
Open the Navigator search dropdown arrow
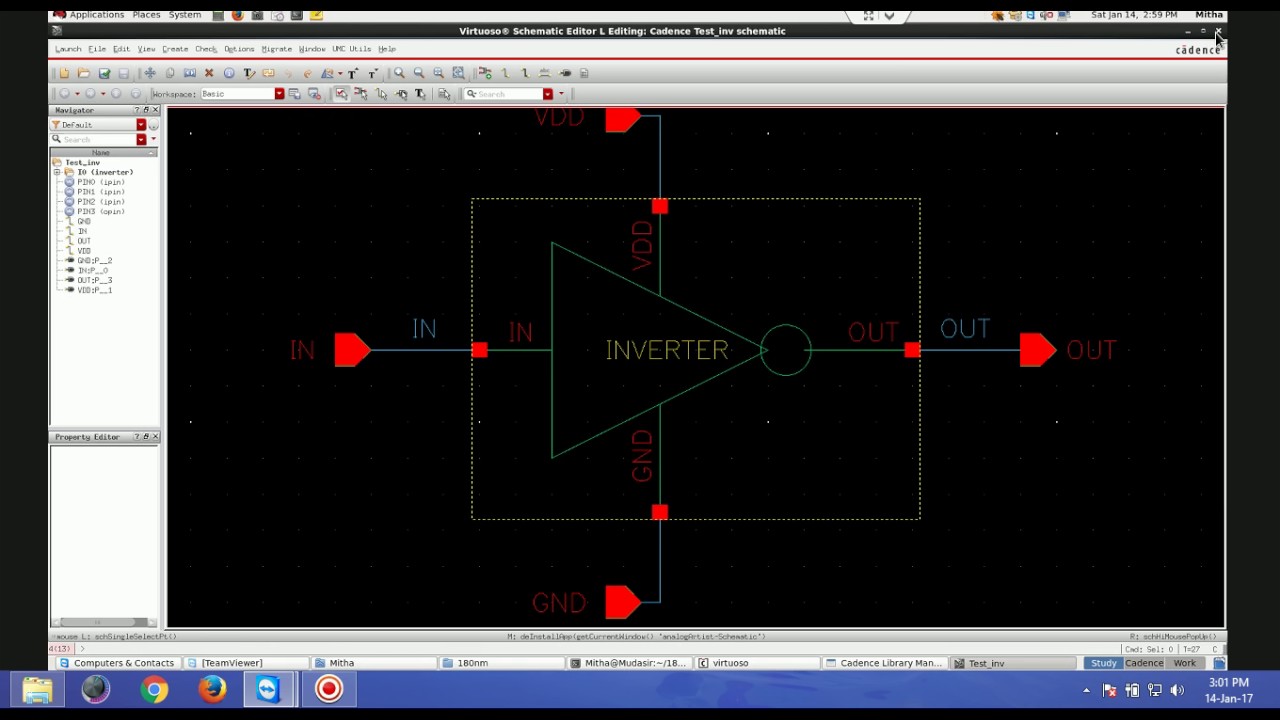[x=141, y=140]
